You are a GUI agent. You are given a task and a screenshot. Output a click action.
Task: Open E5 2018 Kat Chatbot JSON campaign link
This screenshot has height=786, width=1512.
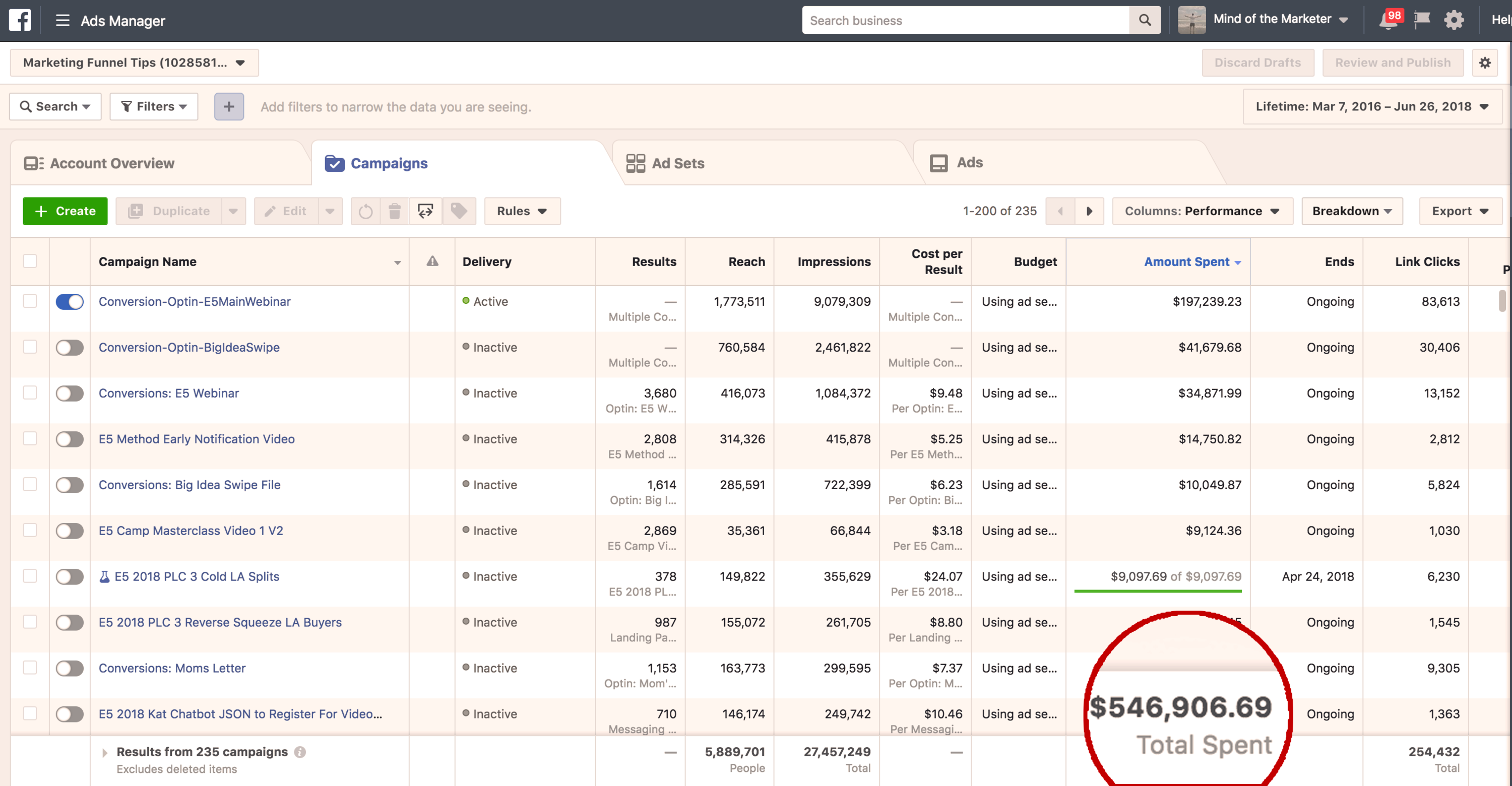(x=240, y=714)
